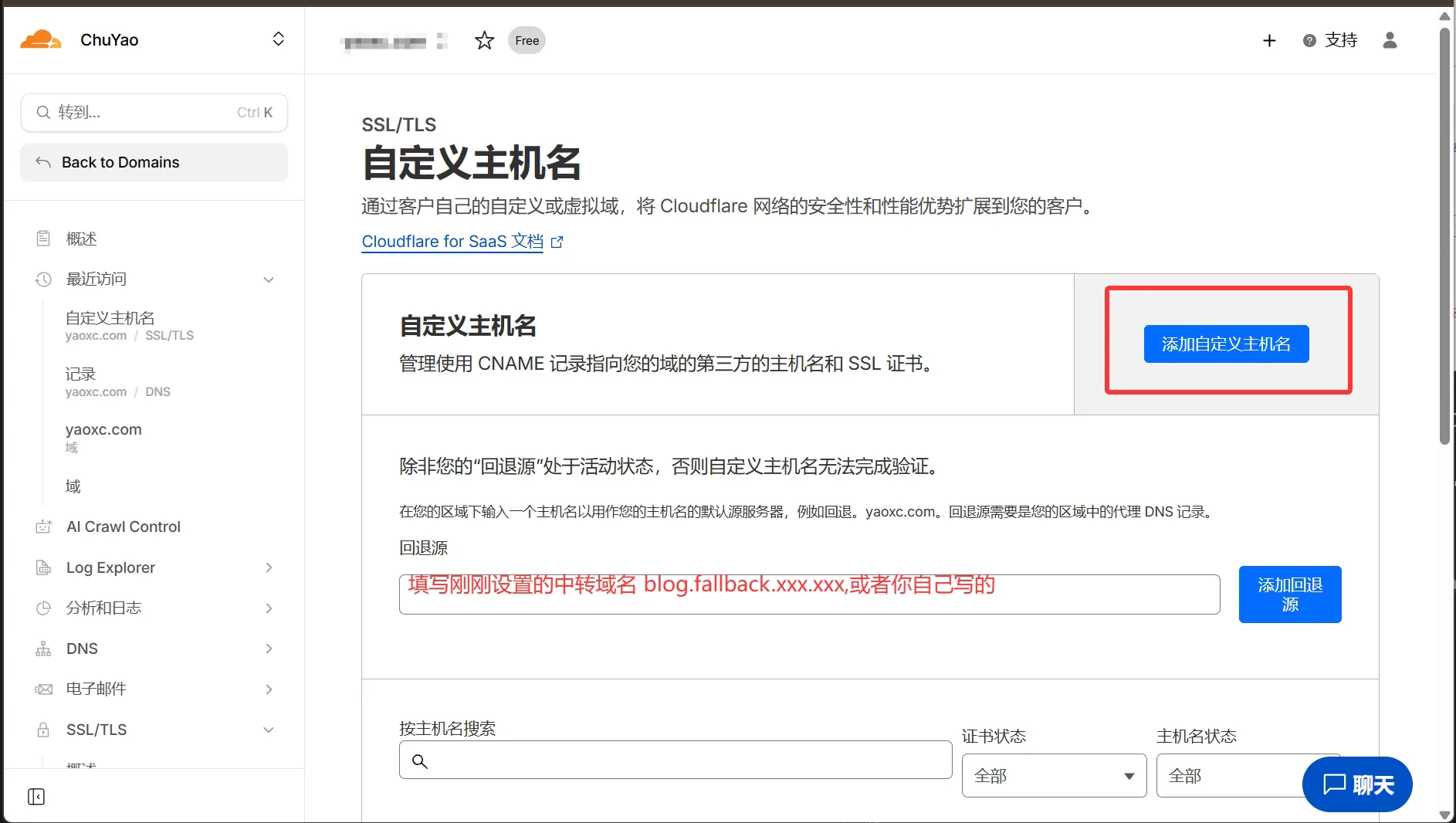Collapse the 最近访问 recent visits section
This screenshot has height=823, width=1456.
269,279
